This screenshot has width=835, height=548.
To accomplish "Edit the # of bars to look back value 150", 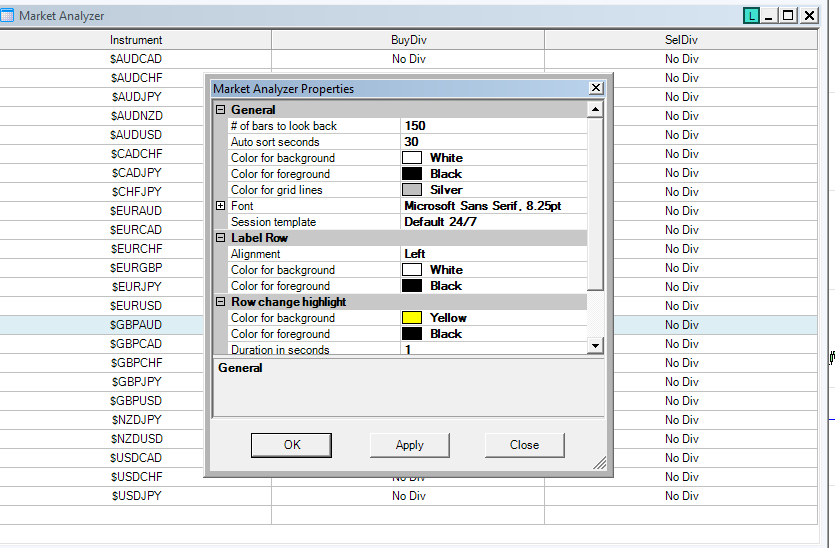I will (x=494, y=126).
